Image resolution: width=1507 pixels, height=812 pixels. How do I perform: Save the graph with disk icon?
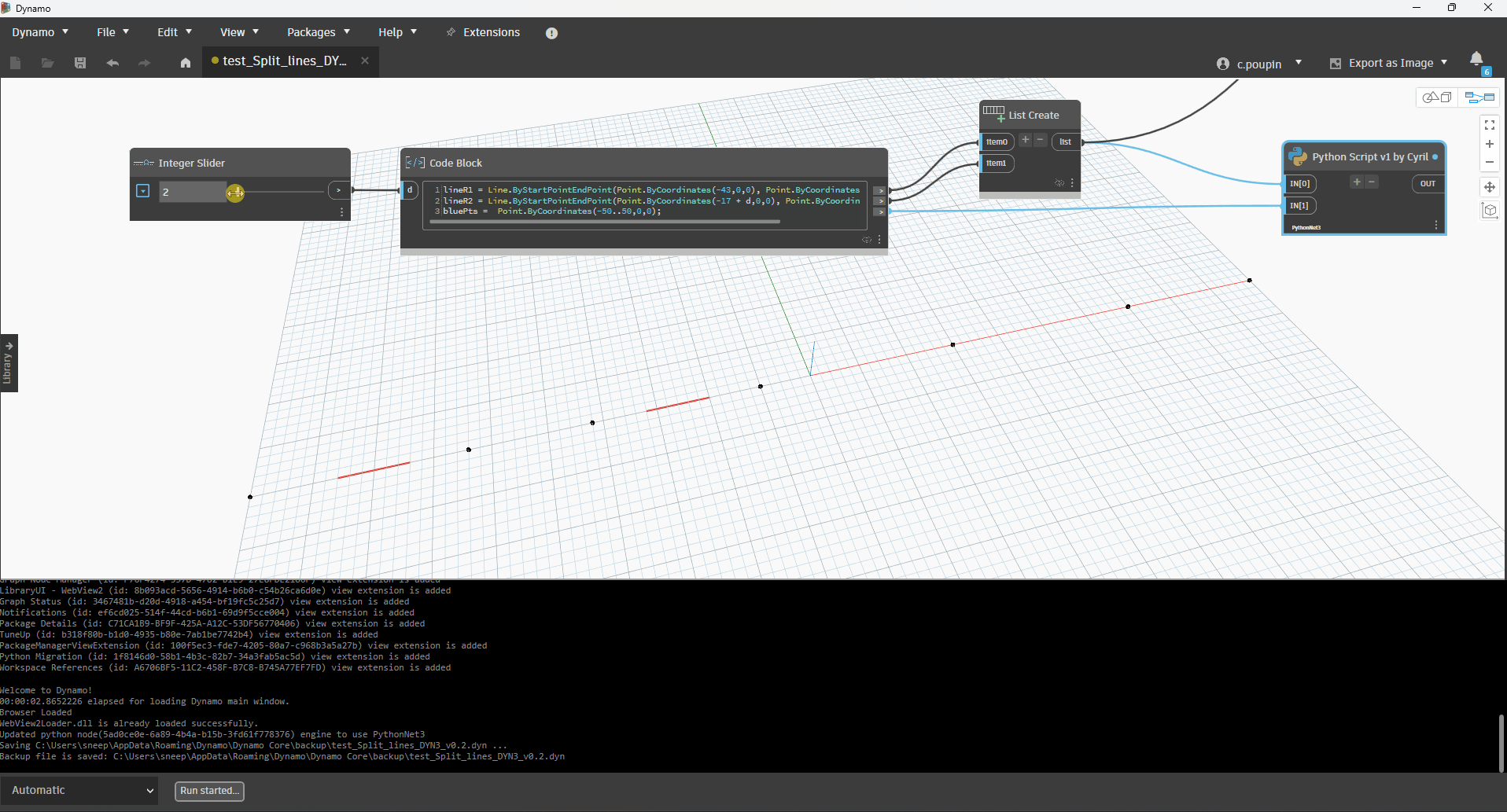(x=80, y=63)
